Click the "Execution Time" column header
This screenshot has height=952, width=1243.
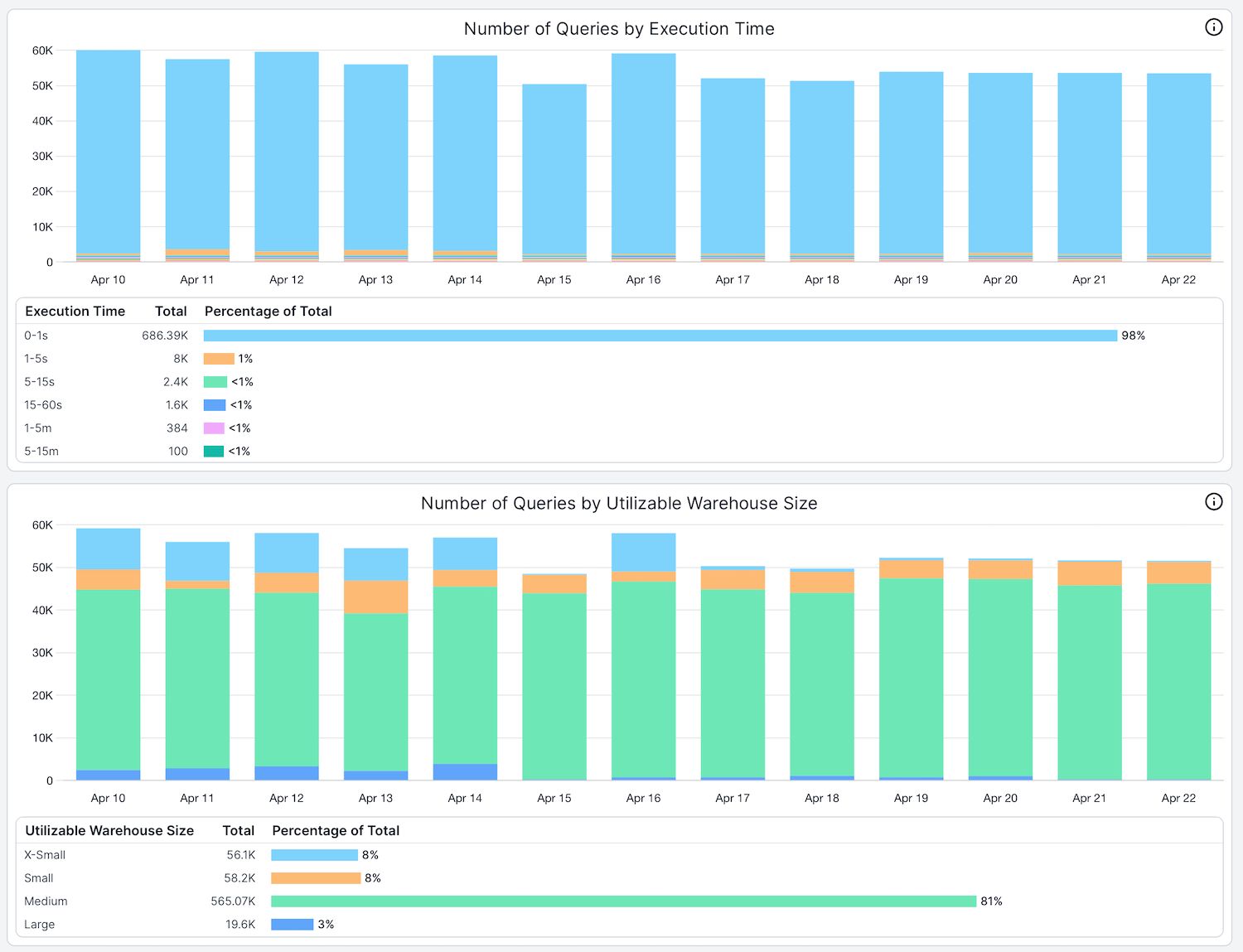click(75, 312)
